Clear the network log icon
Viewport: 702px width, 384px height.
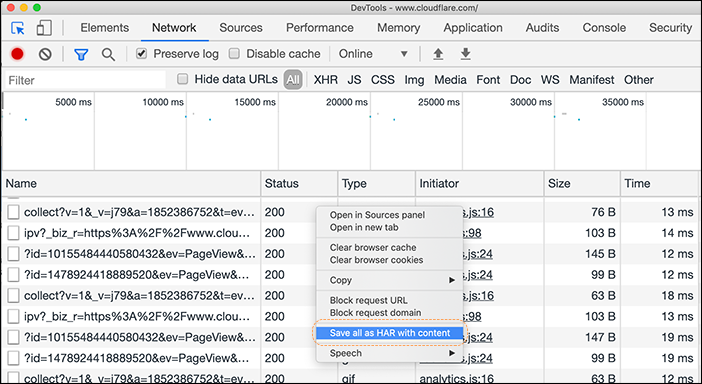45,54
